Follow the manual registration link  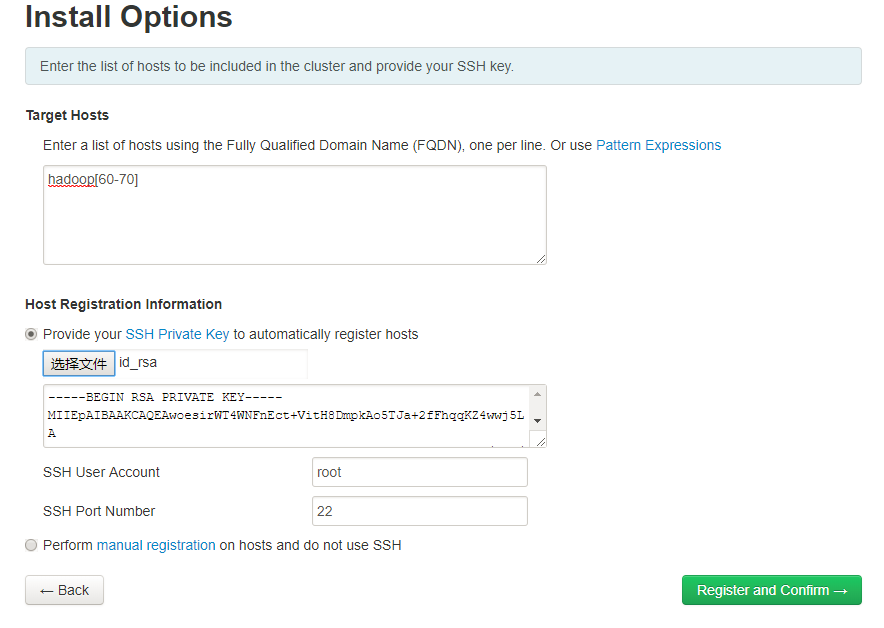click(x=156, y=545)
